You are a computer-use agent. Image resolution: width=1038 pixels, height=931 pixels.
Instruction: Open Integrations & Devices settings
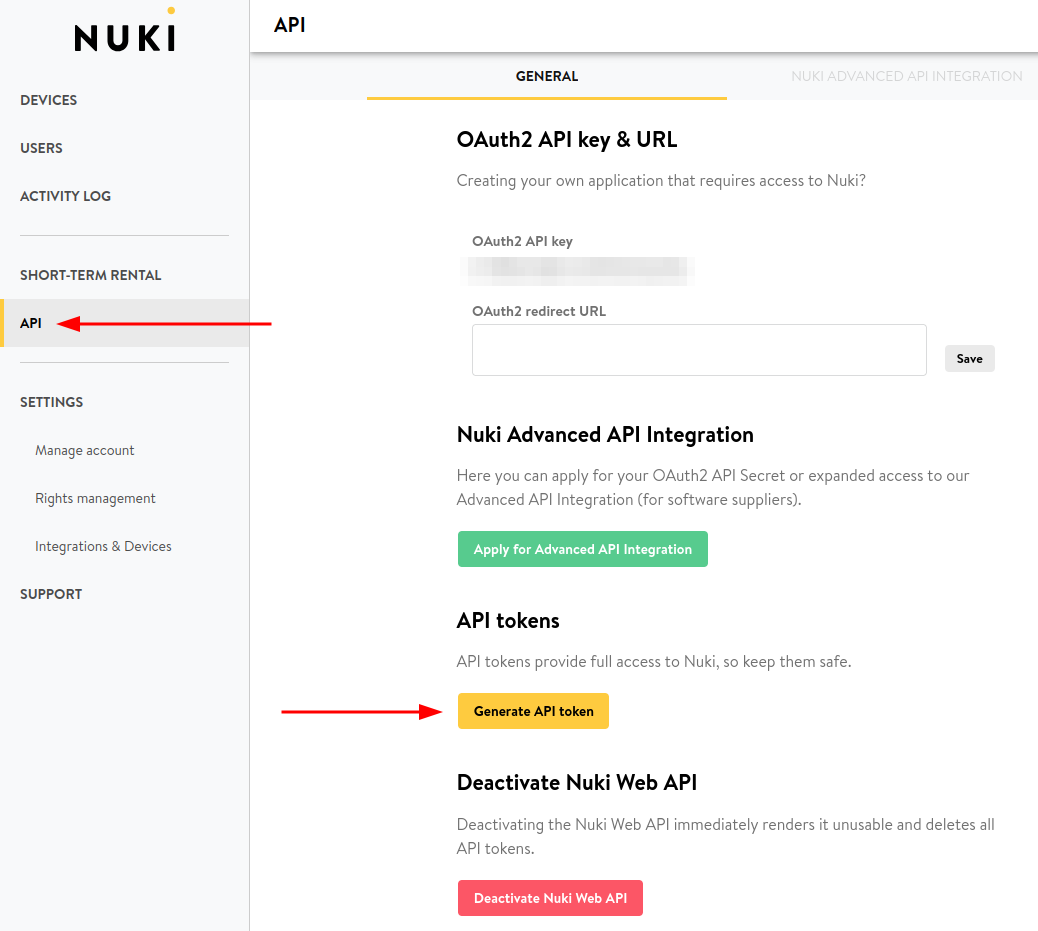click(x=103, y=546)
